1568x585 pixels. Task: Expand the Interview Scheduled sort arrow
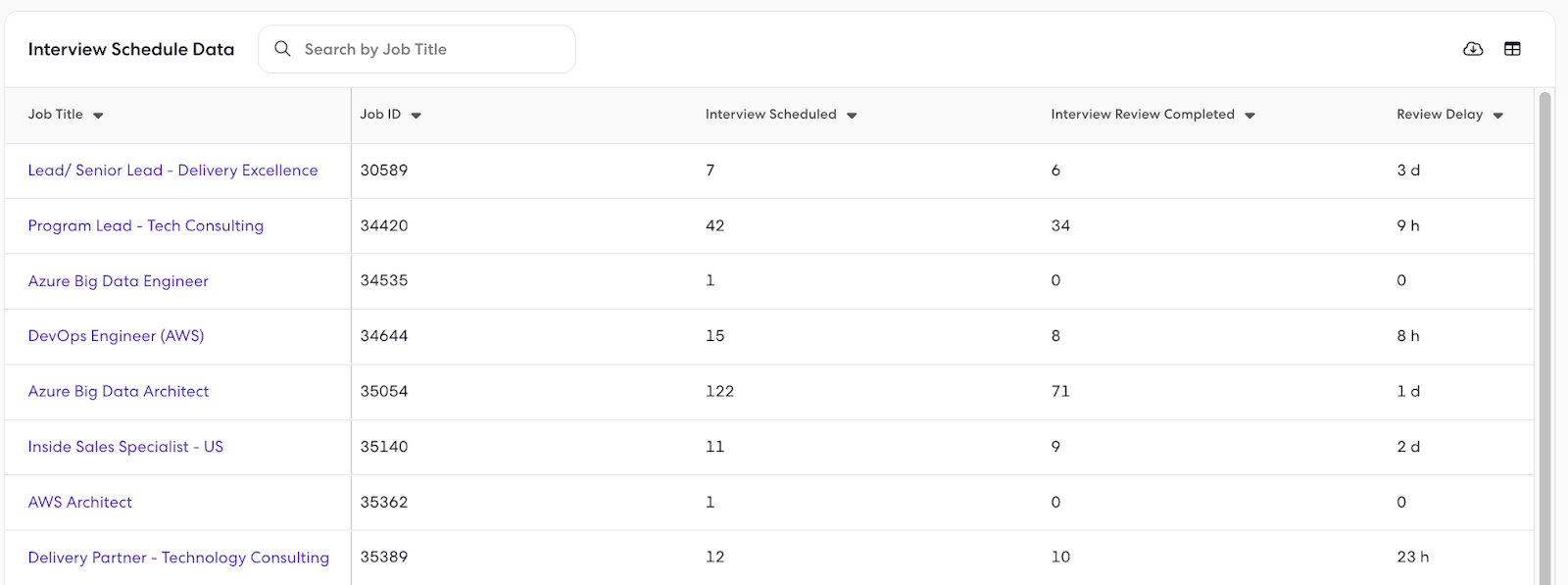[852, 116]
